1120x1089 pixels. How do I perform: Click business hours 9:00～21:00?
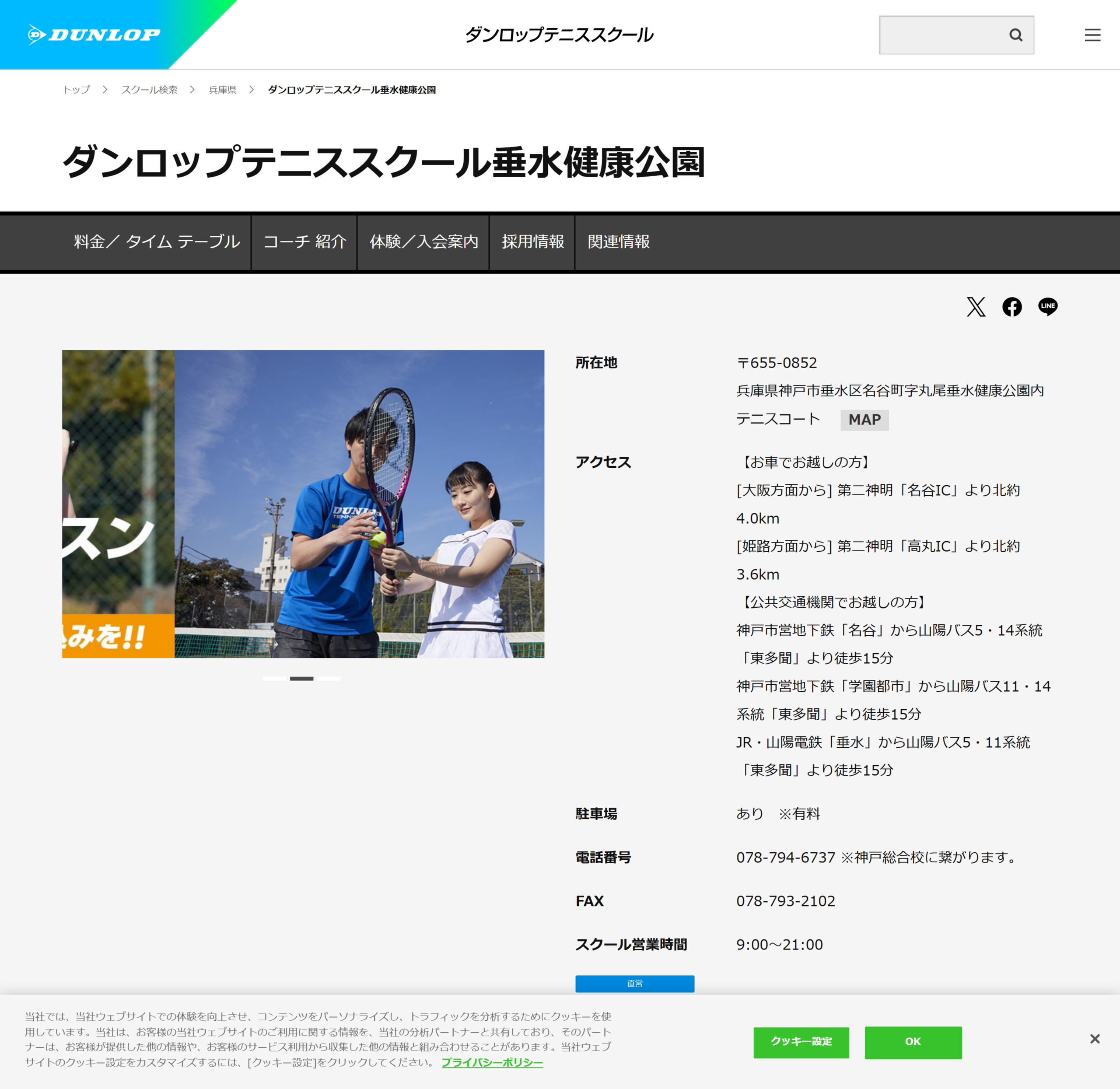[x=779, y=944]
